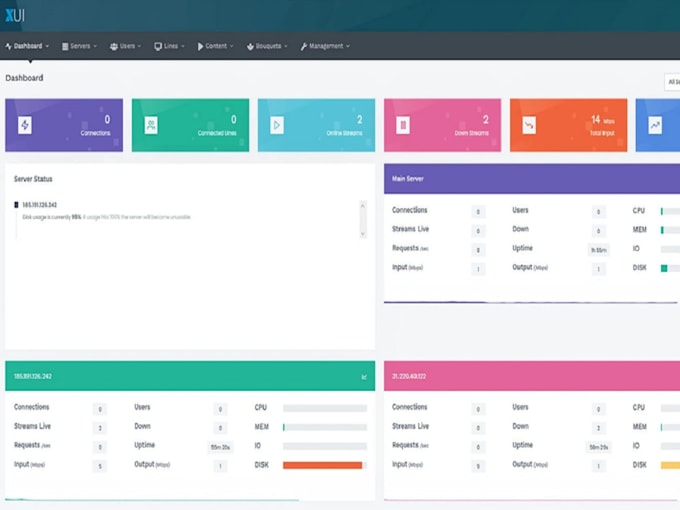Click Main Server Connections value badge
Viewport: 680px width, 510px height.
[478, 212]
